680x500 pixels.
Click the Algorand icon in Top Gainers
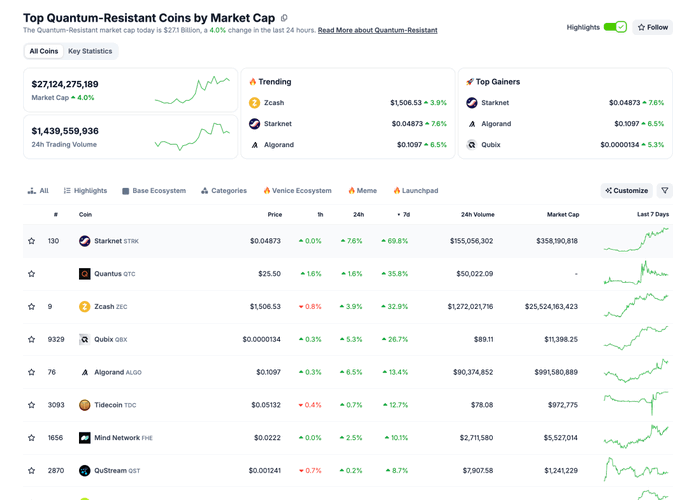(x=471, y=124)
